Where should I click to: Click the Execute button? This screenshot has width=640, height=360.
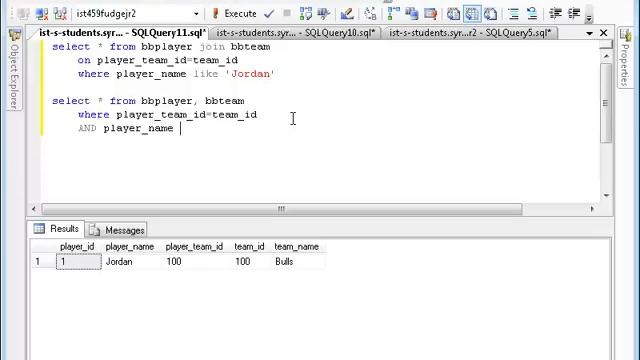pyautogui.click(x=234, y=14)
